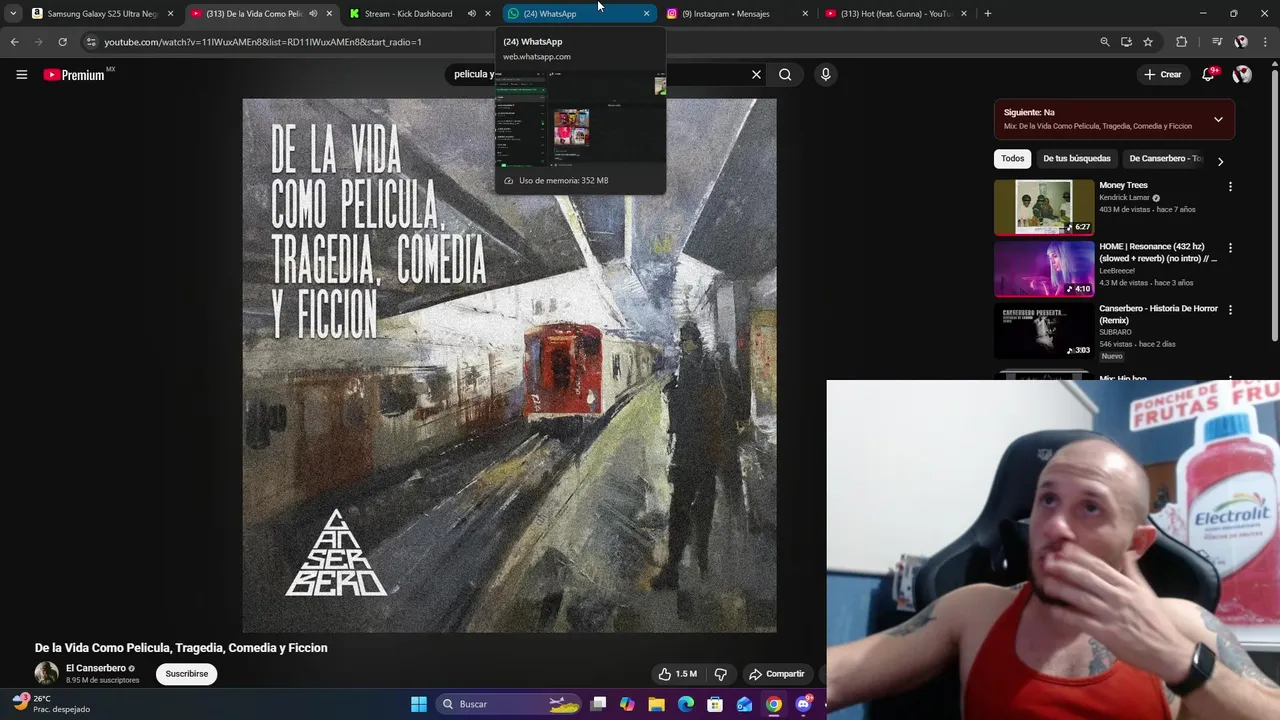The width and height of the screenshot is (1280, 720).
Task: Mute the De la Vida Como Pelicula tab
Action: pyautogui.click(x=313, y=13)
